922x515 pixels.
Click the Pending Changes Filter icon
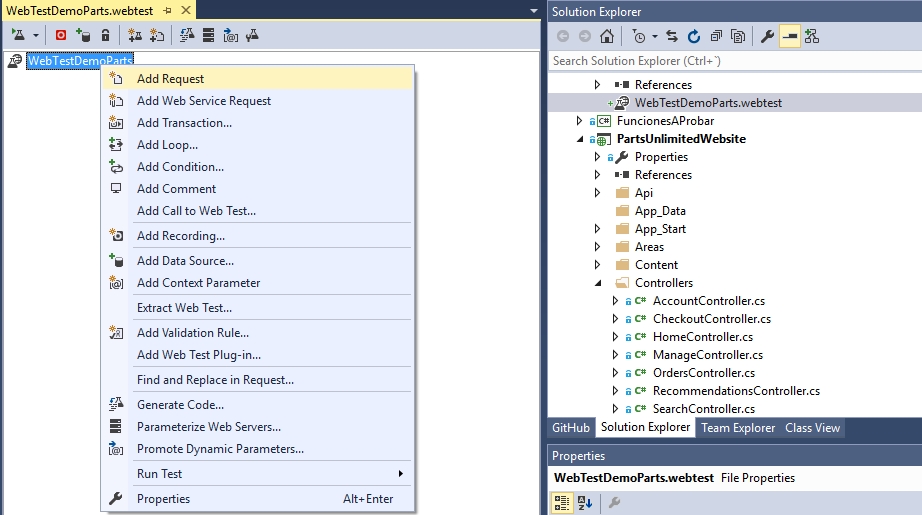[639, 36]
